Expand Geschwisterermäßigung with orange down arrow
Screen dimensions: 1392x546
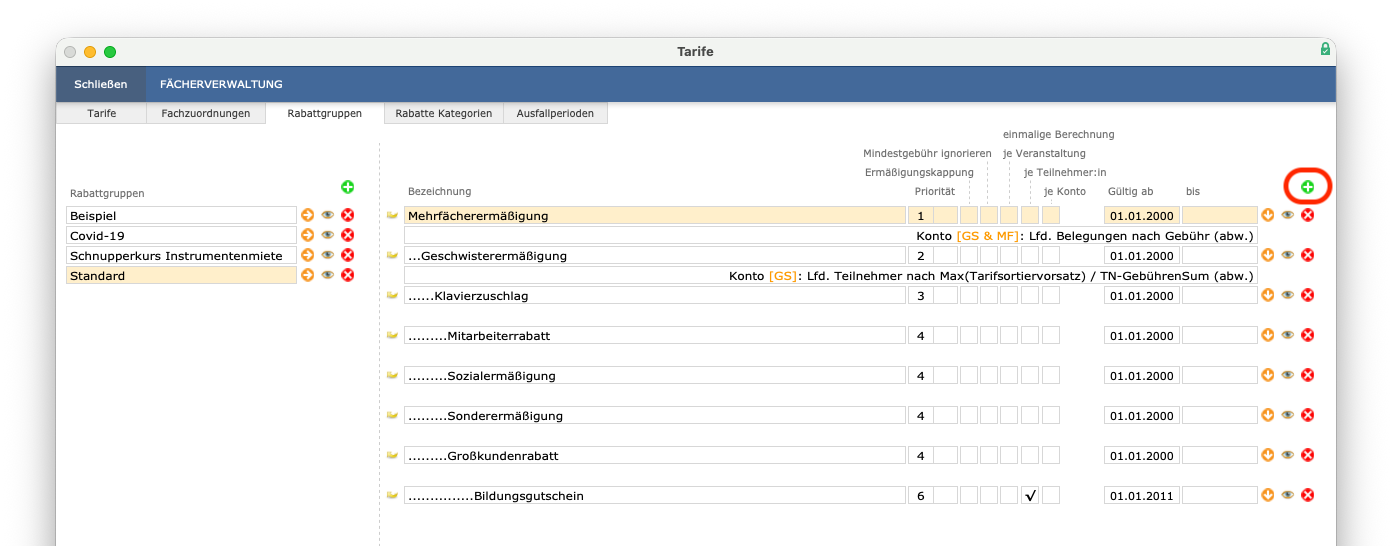[1268, 255]
